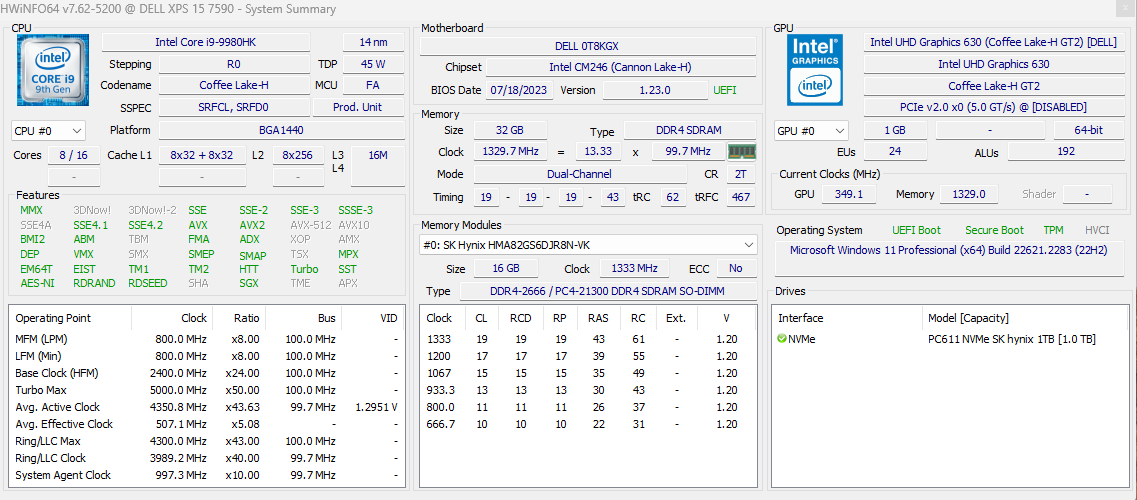Click the L2 cache 8x256 value
Image resolution: width=1137 pixels, height=500 pixels.
(298, 155)
